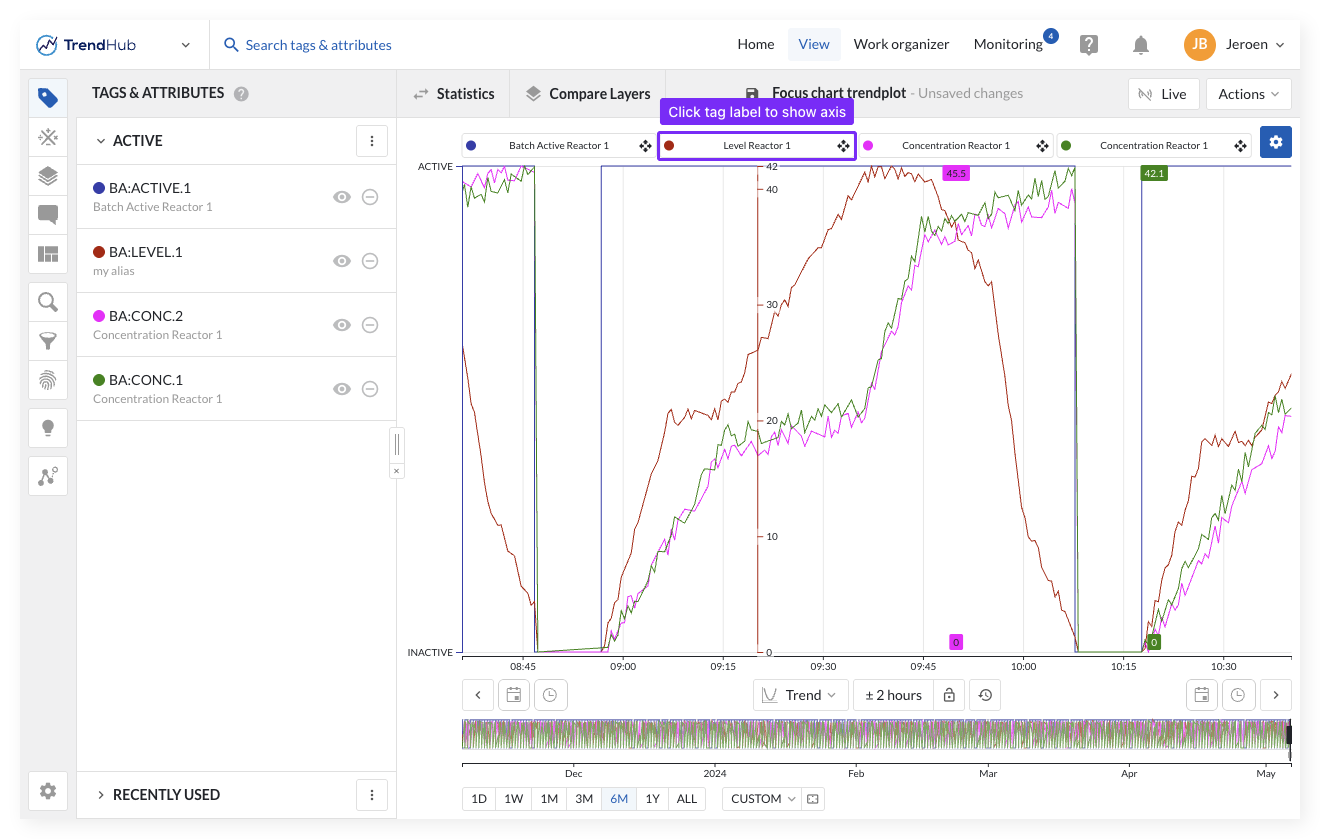
Task: Click the context timeline overview bar
Action: pos(875,735)
